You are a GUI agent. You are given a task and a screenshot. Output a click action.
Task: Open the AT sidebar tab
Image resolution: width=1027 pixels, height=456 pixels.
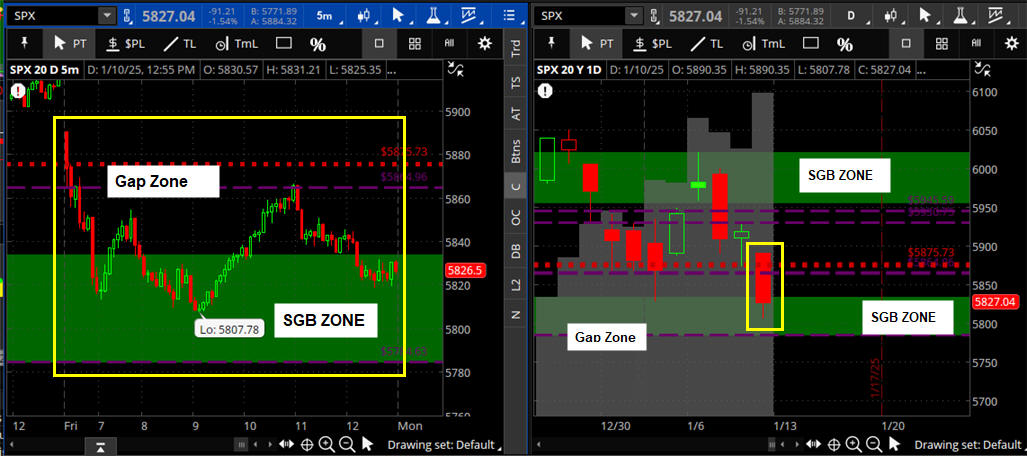click(x=515, y=115)
